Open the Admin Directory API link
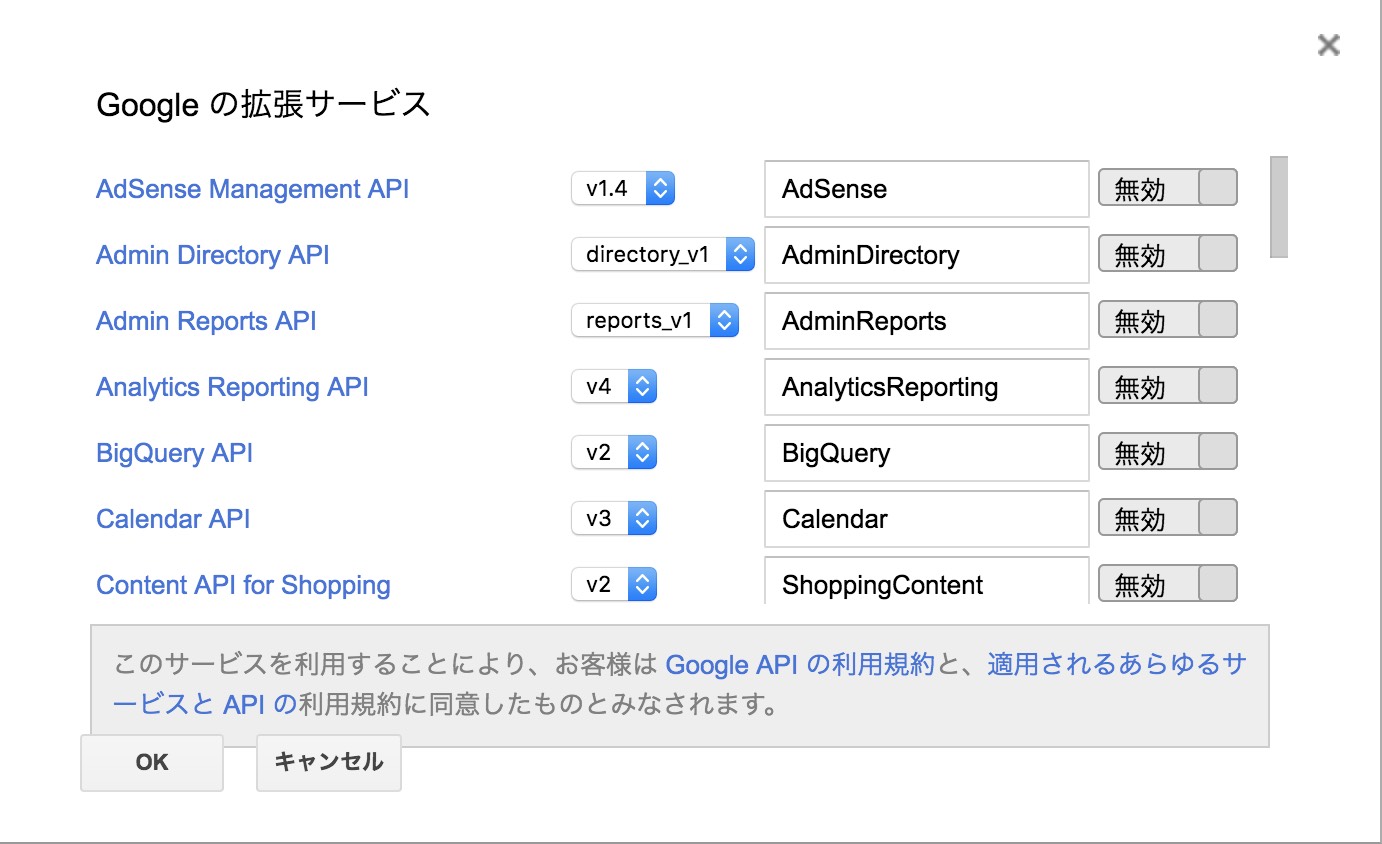Image resolution: width=1382 pixels, height=844 pixels. click(212, 255)
